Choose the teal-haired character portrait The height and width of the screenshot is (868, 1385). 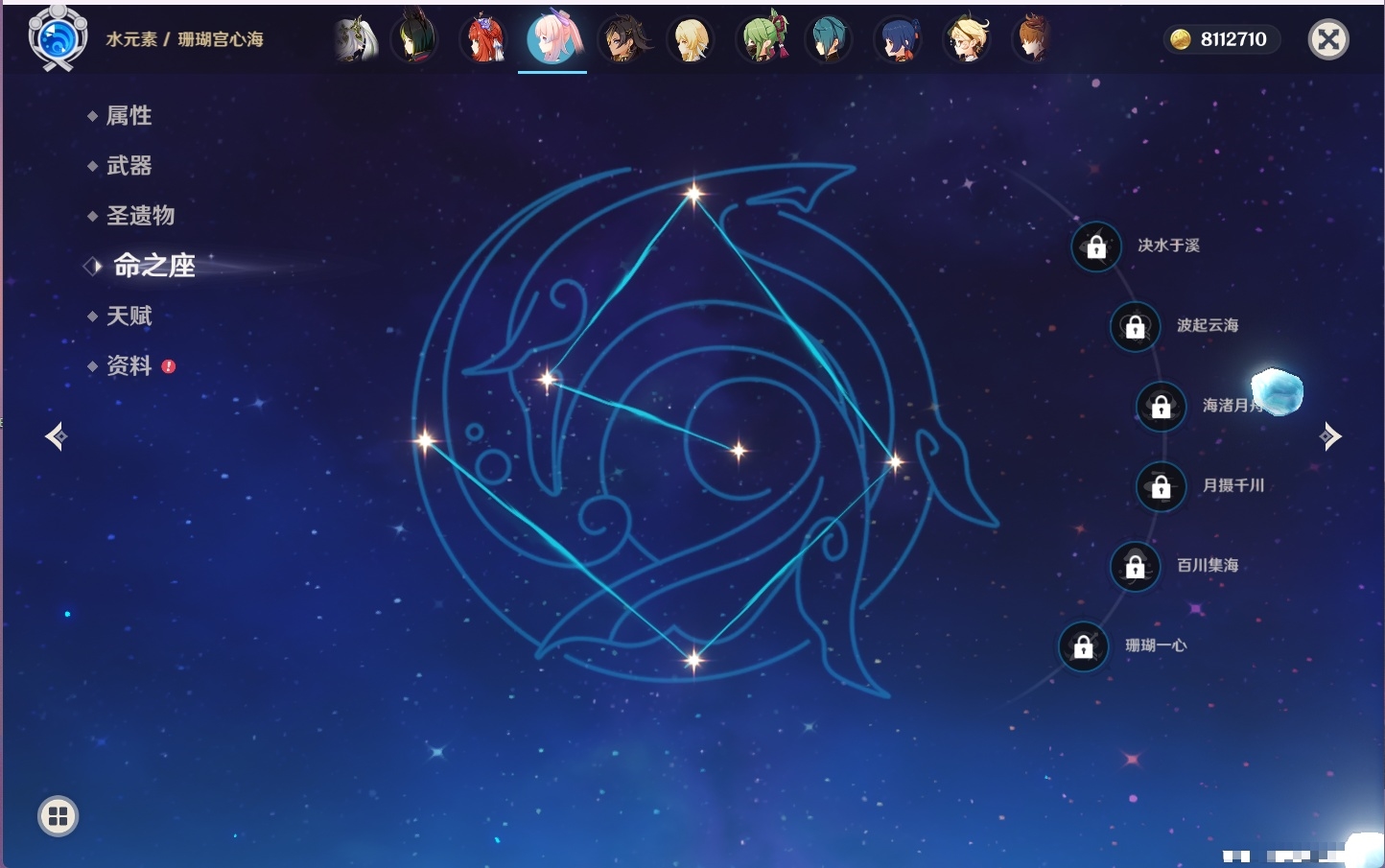(x=828, y=39)
